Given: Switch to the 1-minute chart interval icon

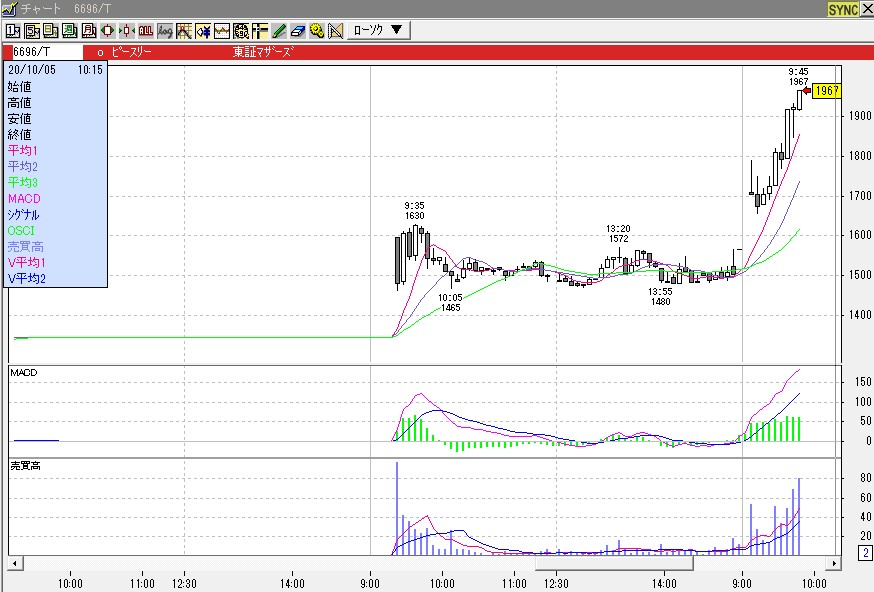Looking at the screenshot, I should pos(14,30).
